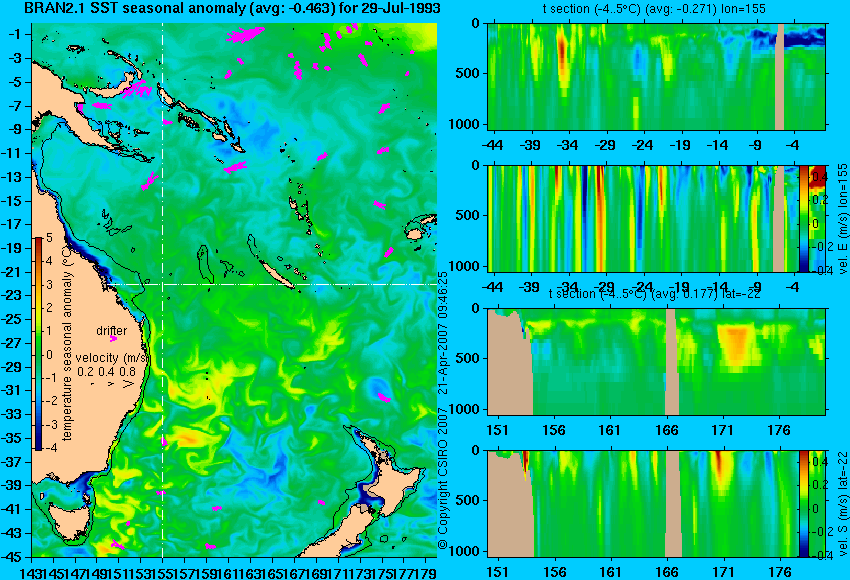Click the crossing of the dashed lon=155 and lat=-22 lines
Image resolution: width=850 pixels, height=580 pixels.
click(x=163, y=285)
